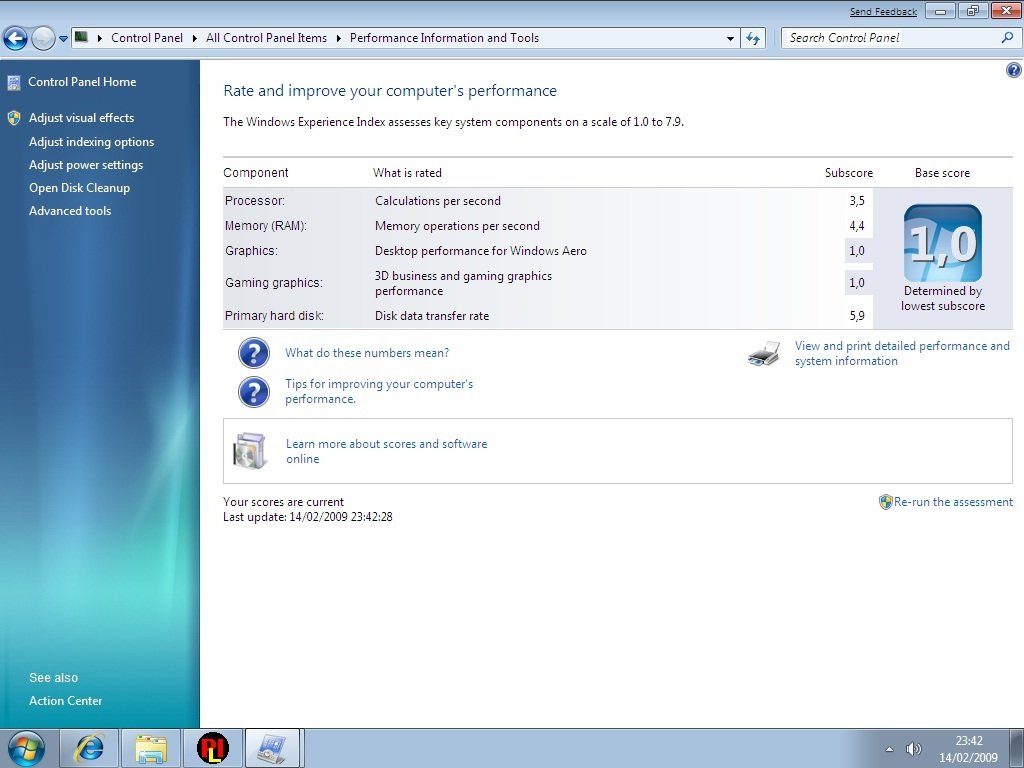Restore down the Control Panel window

pyautogui.click(x=973, y=11)
